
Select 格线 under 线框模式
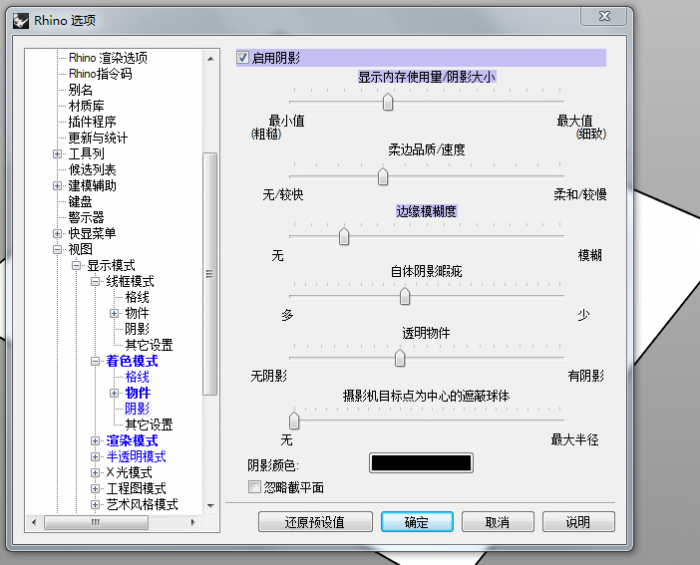[x=137, y=297]
